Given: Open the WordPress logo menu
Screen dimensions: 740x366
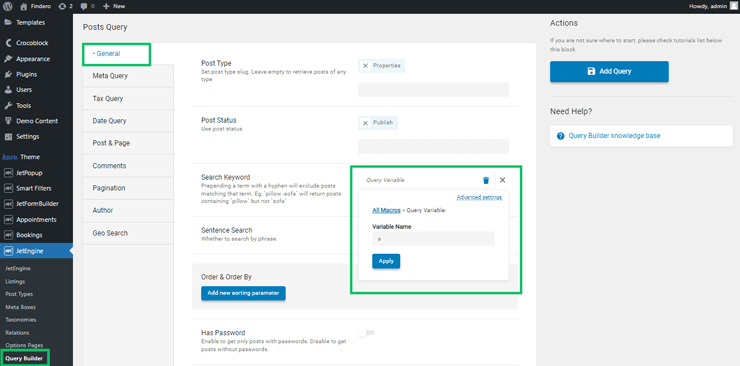Looking at the screenshot, I should [8, 6].
